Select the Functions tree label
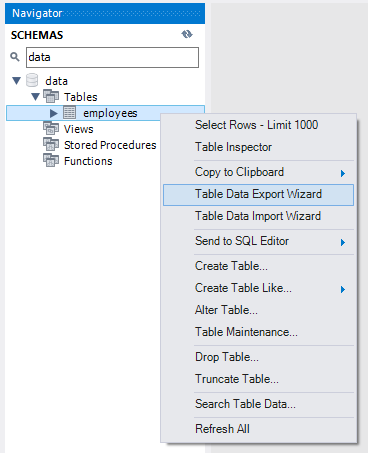 click(88, 161)
